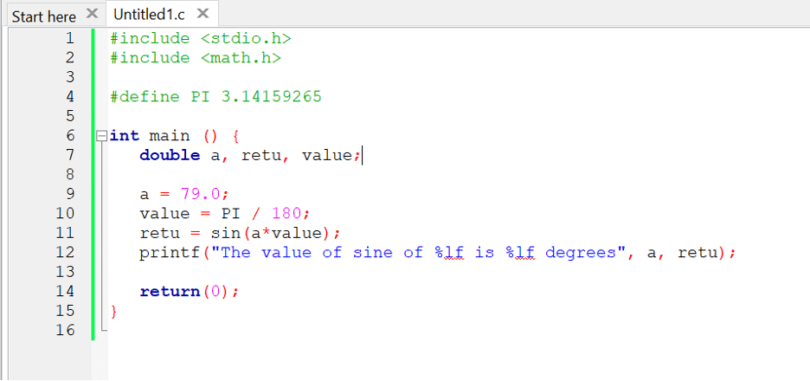
Task: Place cursor on '#include <stdio.h>' line
Action: [201, 38]
